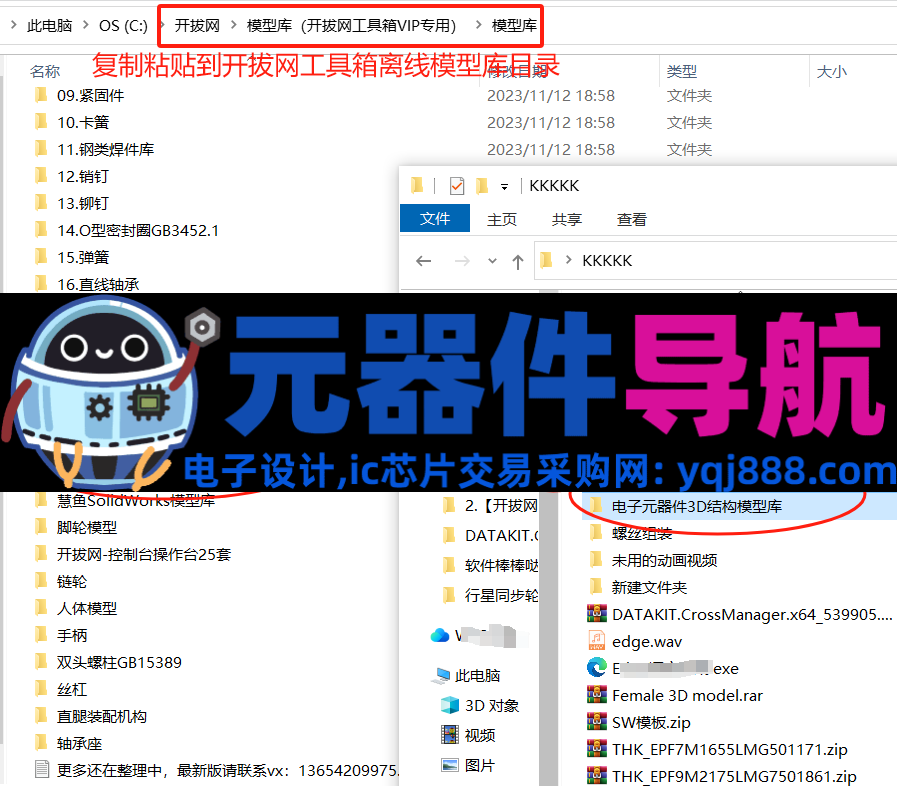Click the Back arrow in KKKKK window
The height and width of the screenshot is (786, 897).
(x=423, y=261)
